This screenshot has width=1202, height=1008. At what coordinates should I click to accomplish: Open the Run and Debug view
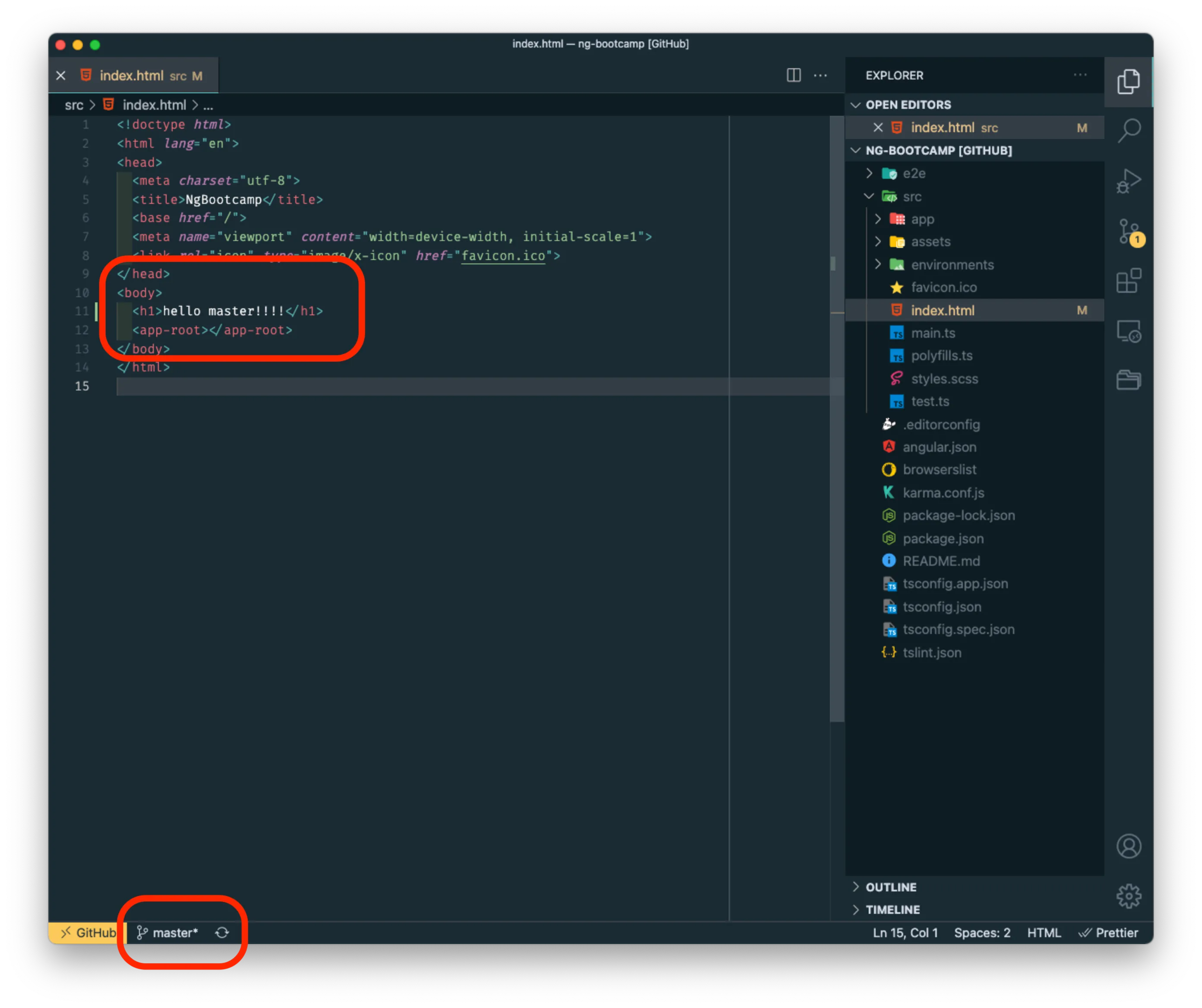click(1128, 181)
